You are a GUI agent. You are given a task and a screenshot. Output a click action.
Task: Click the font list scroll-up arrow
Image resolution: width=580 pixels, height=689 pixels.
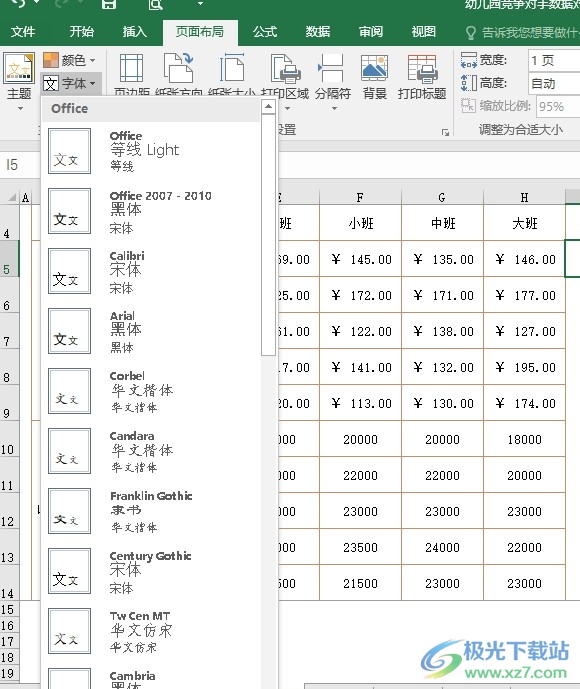tap(268, 107)
